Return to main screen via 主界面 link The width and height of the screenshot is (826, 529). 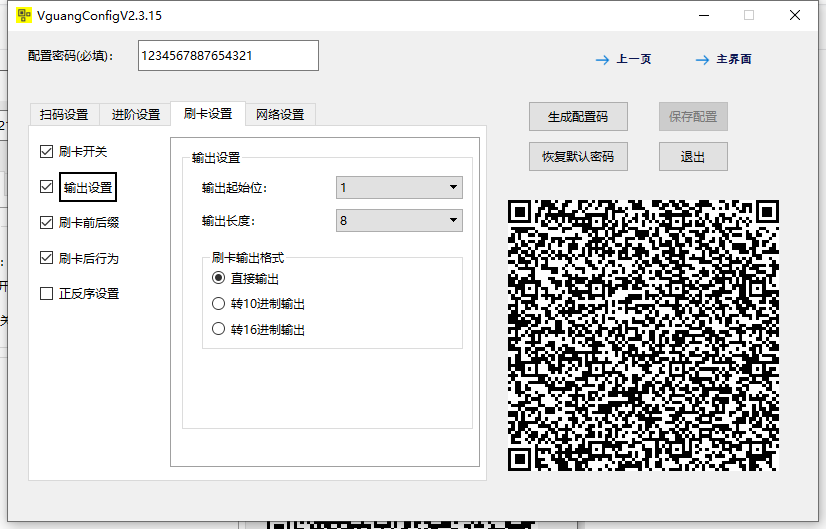[x=734, y=59]
